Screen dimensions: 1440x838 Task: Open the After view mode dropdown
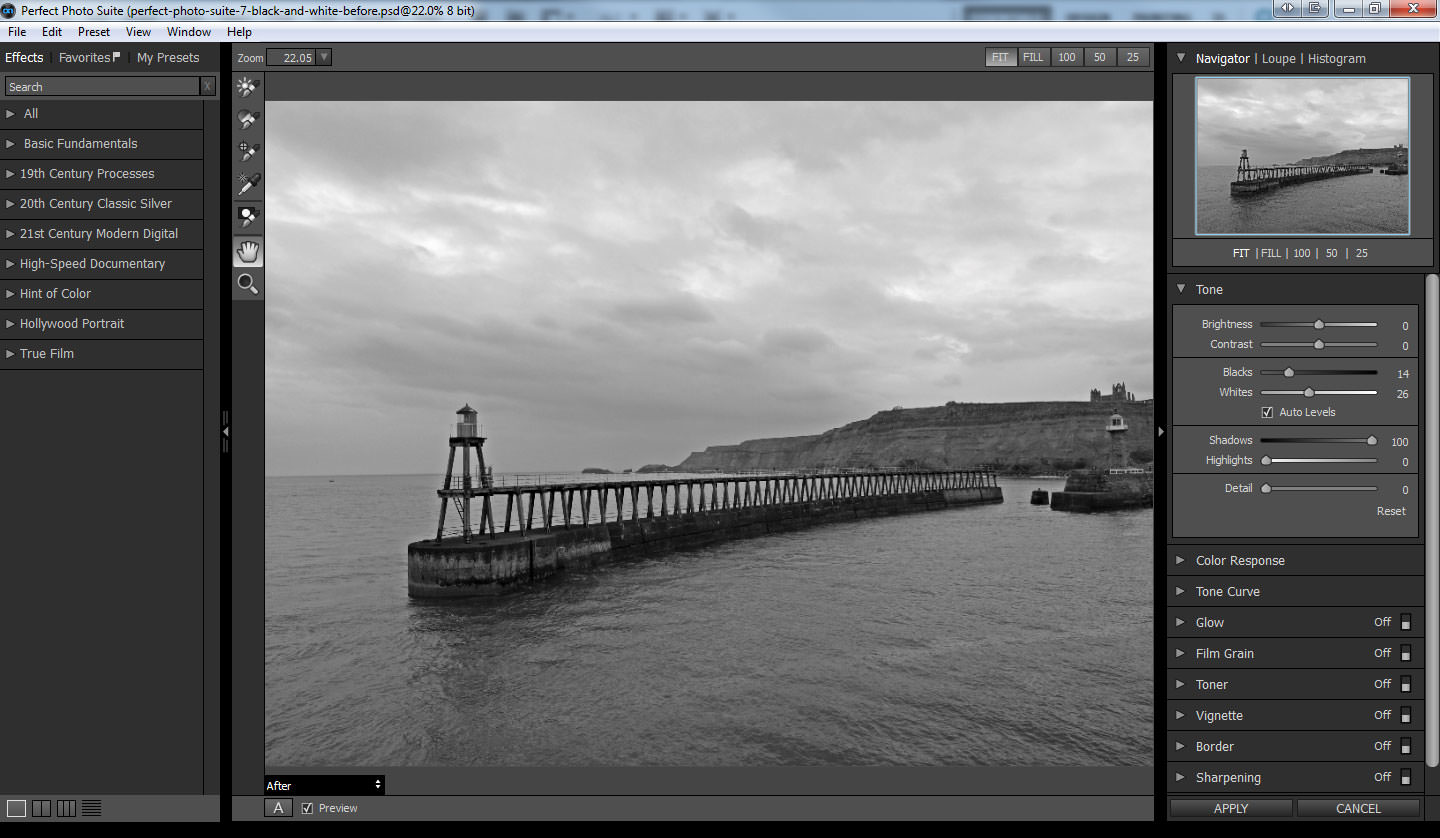tap(324, 785)
